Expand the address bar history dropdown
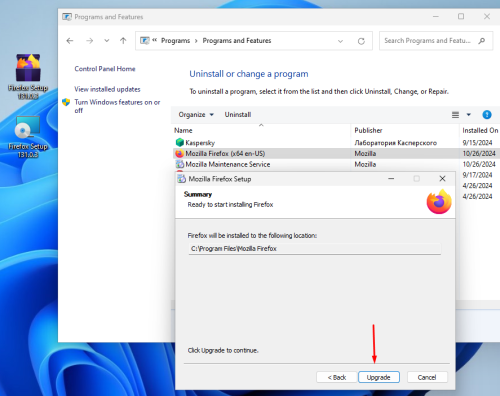Screen dimensions: 500x396 click(340, 41)
